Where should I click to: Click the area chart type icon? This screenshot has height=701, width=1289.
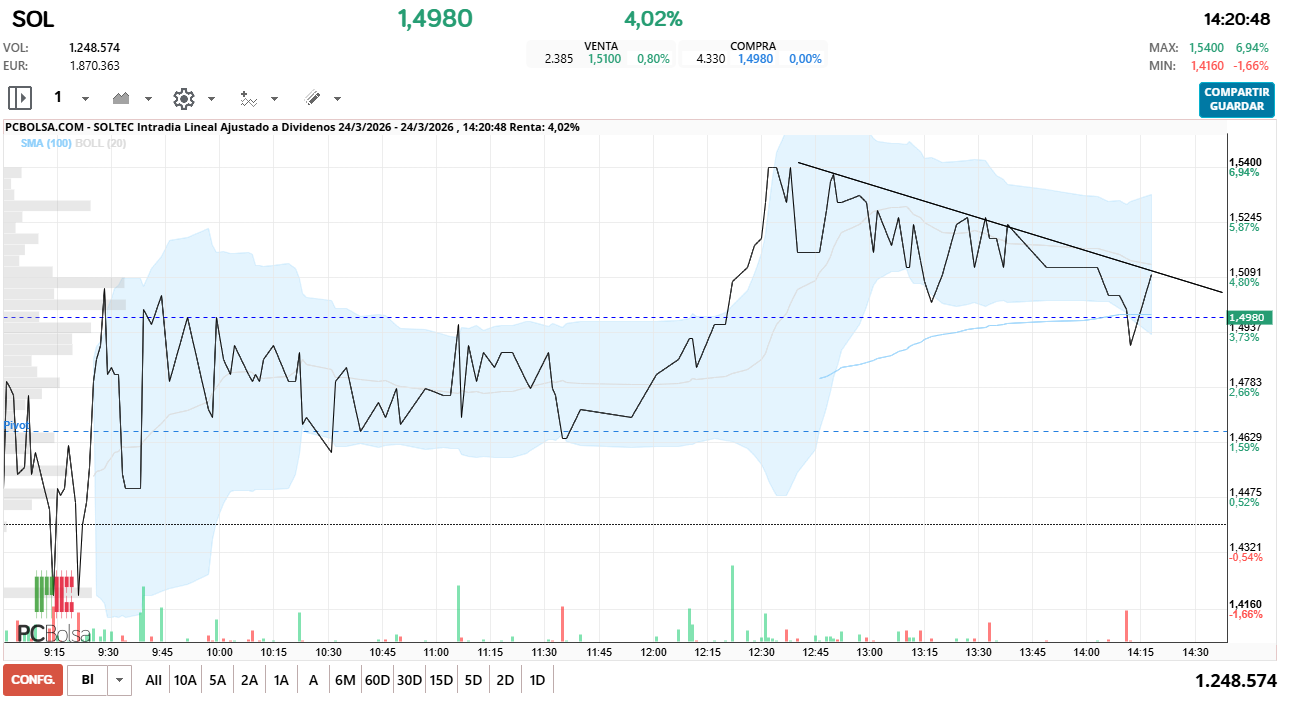pos(123,98)
